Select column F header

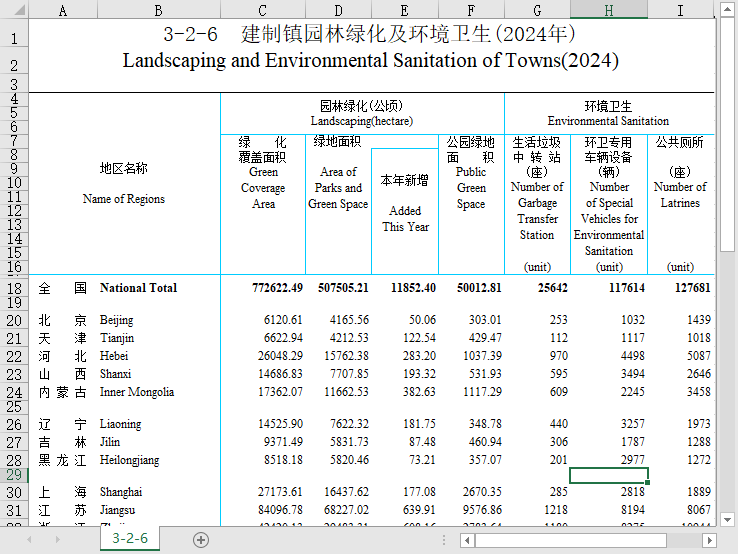(x=471, y=9)
